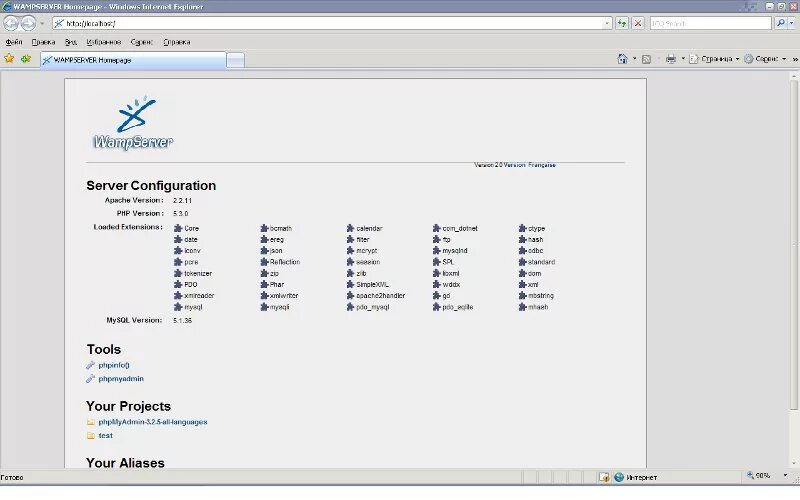This screenshot has width=800, height=500.
Task: Click the Version Française link
Action: (530, 165)
